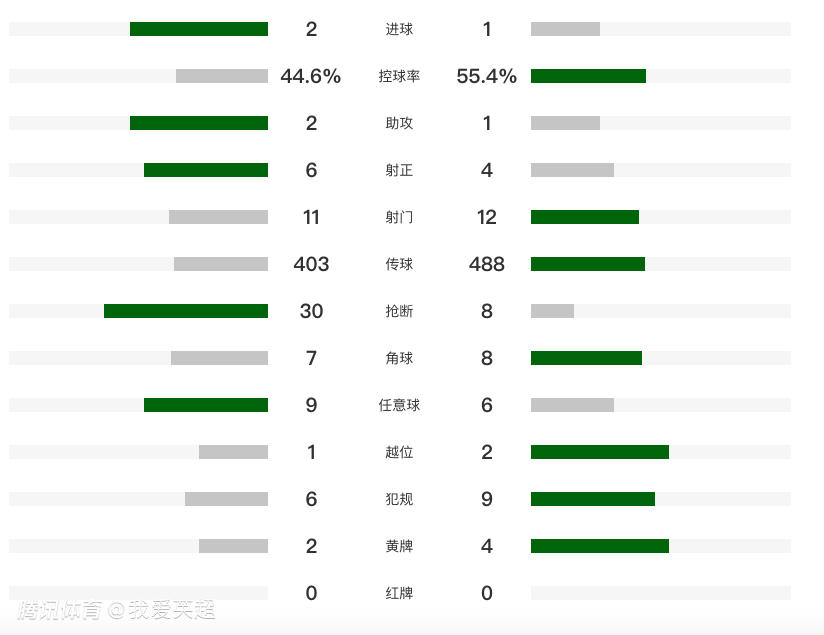Select the 射正 stat label
824x635 pixels.
point(399,170)
